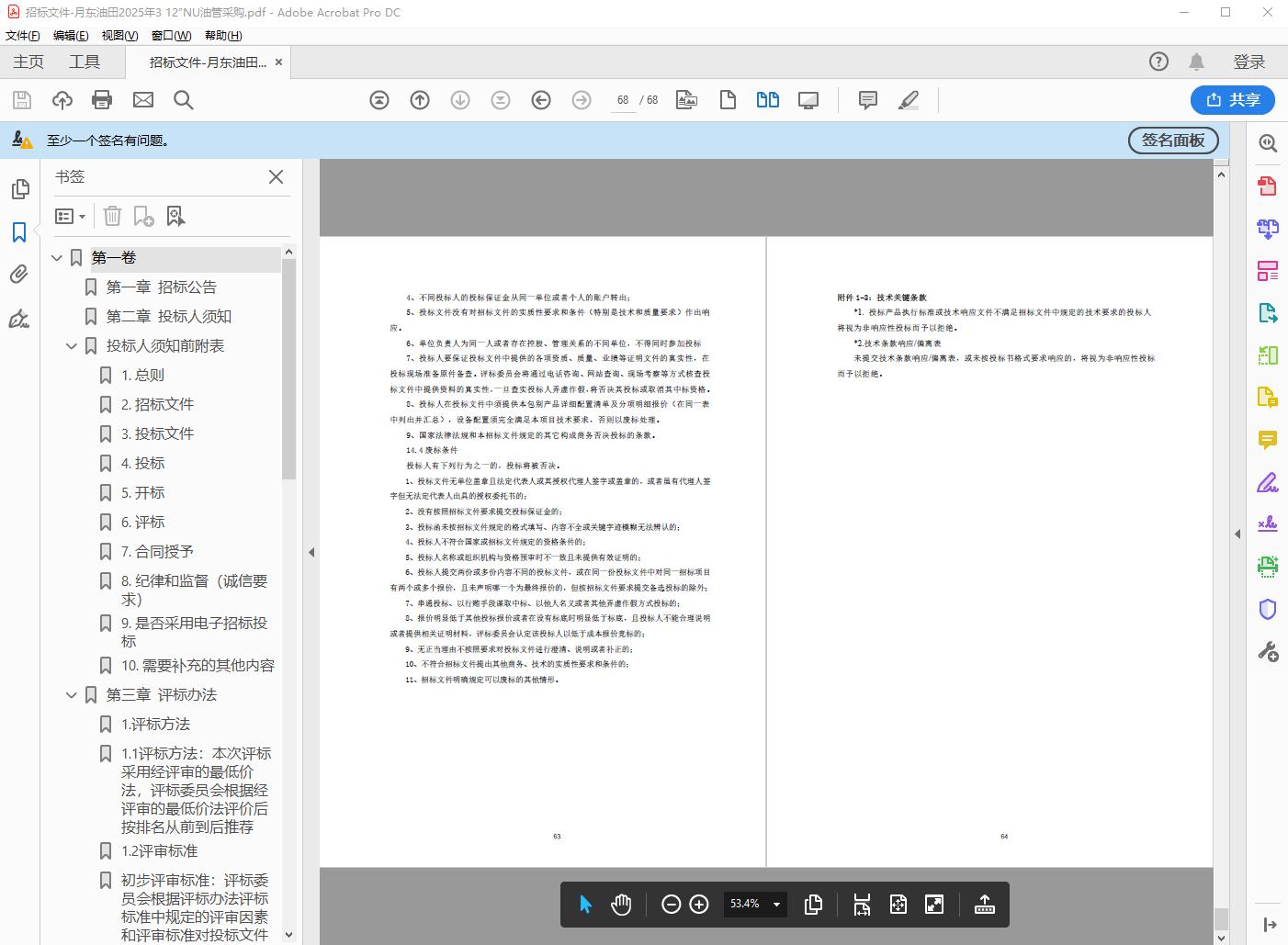
Task: Open the Signature Panel button
Action: pyautogui.click(x=1173, y=141)
